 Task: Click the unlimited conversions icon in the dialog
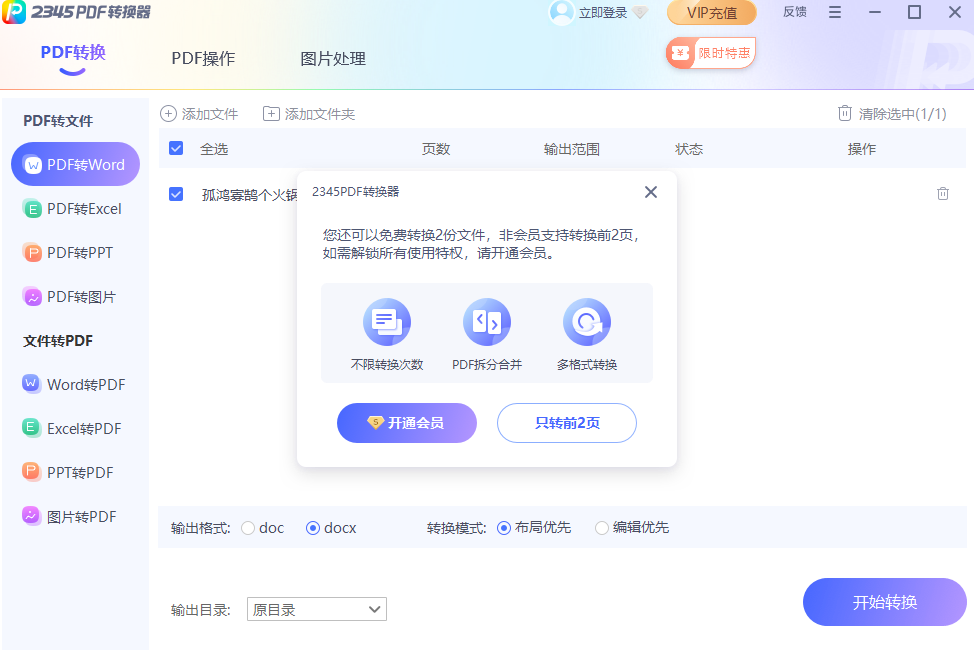tap(387, 322)
